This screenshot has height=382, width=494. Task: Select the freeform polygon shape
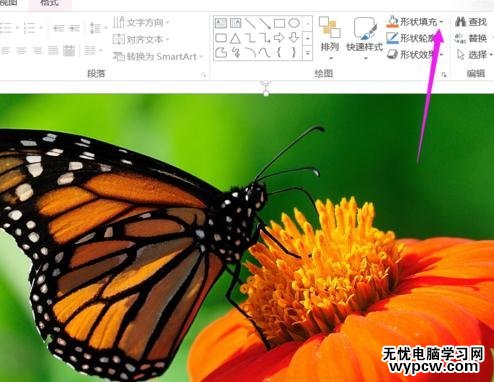[221, 52]
